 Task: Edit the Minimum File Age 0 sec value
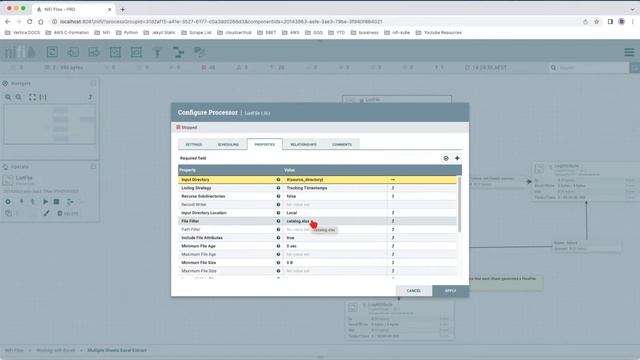tap(336, 246)
